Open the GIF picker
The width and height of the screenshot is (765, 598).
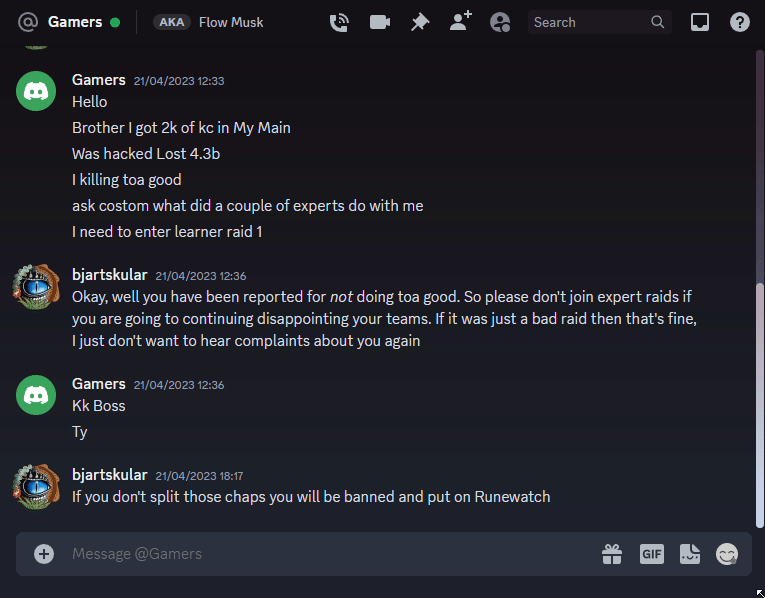(x=652, y=554)
